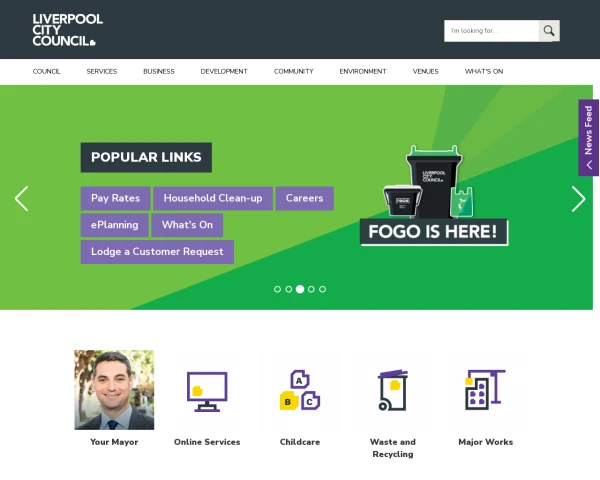Open the Online Services monitor icon
Screen dimensions: 600x480
click(207, 391)
